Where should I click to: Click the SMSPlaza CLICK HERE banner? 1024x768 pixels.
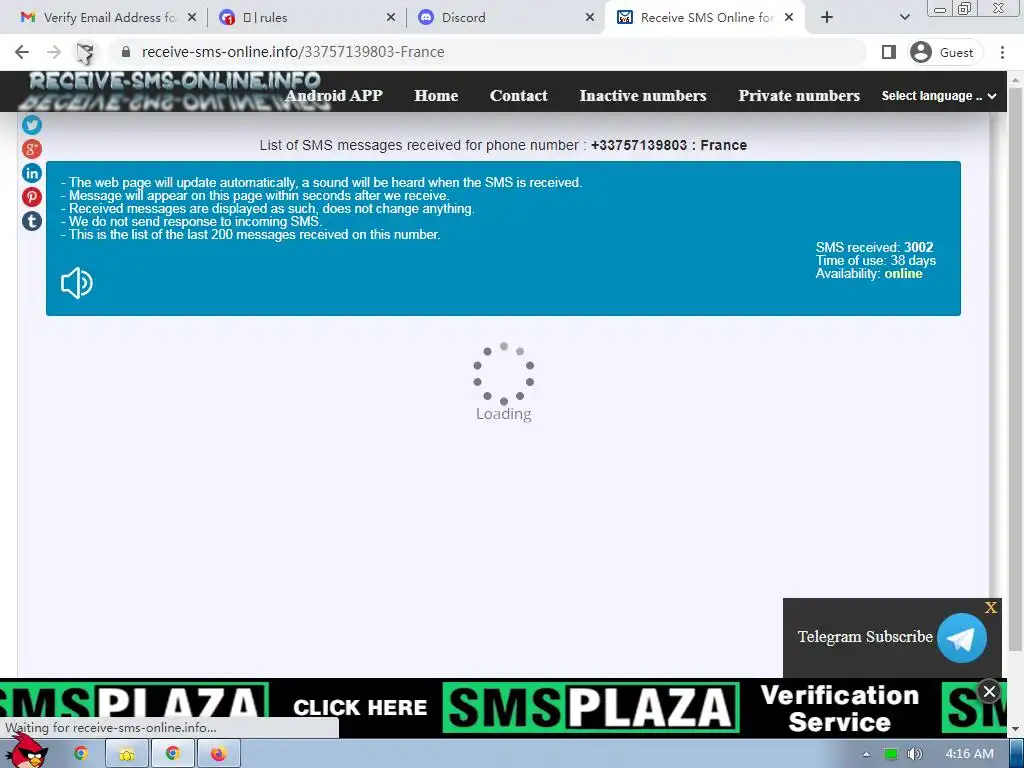pyautogui.click(x=360, y=708)
